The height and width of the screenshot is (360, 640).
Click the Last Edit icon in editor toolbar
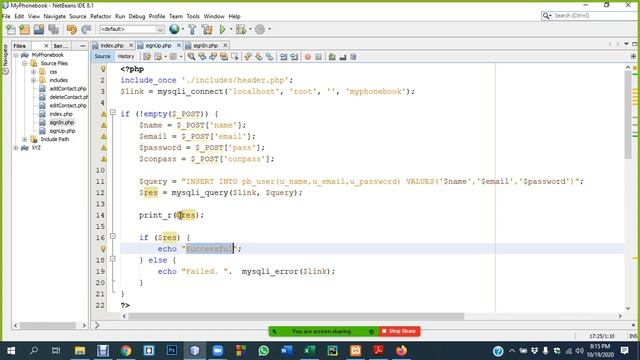click(x=147, y=57)
